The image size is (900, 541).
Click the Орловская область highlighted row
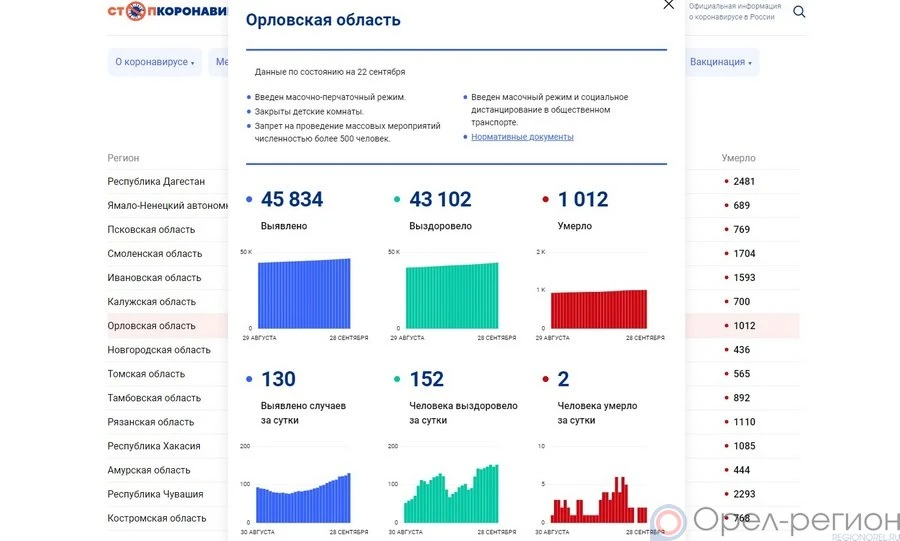tap(151, 326)
